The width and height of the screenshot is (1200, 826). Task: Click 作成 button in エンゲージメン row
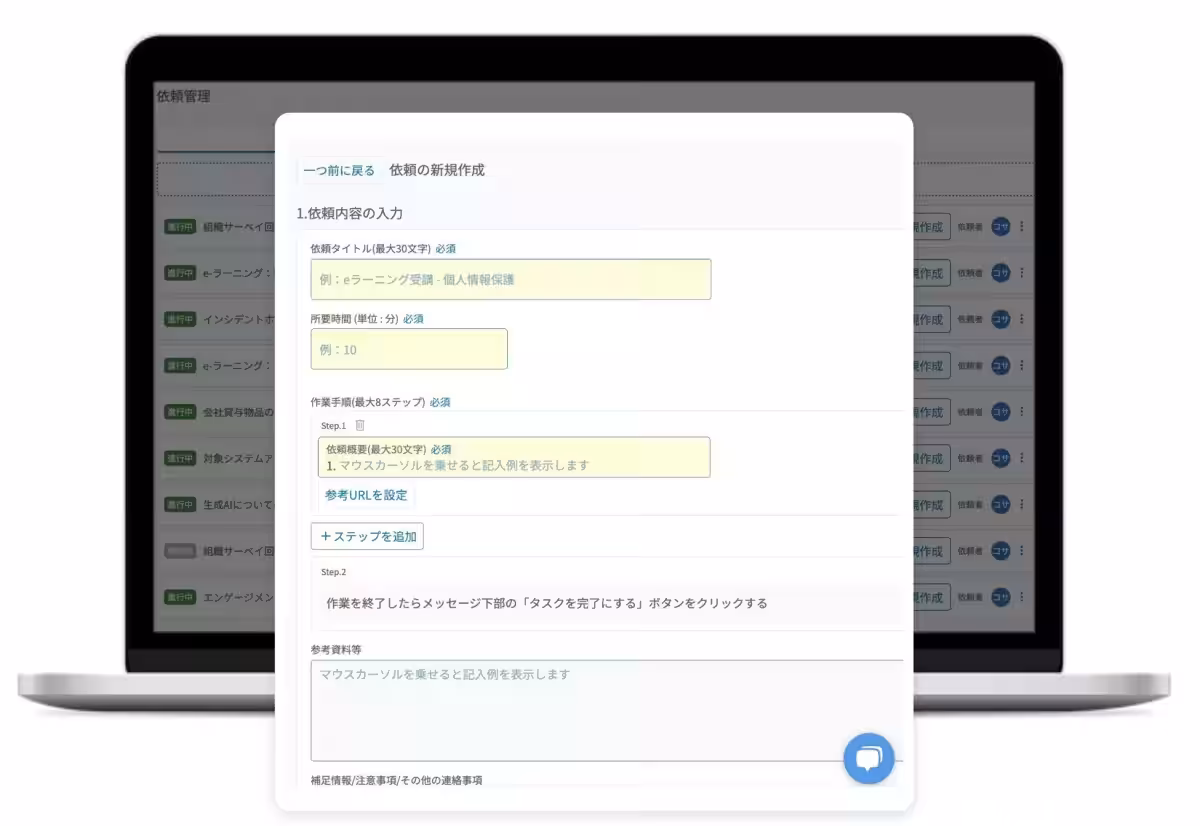pyautogui.click(x=930, y=598)
